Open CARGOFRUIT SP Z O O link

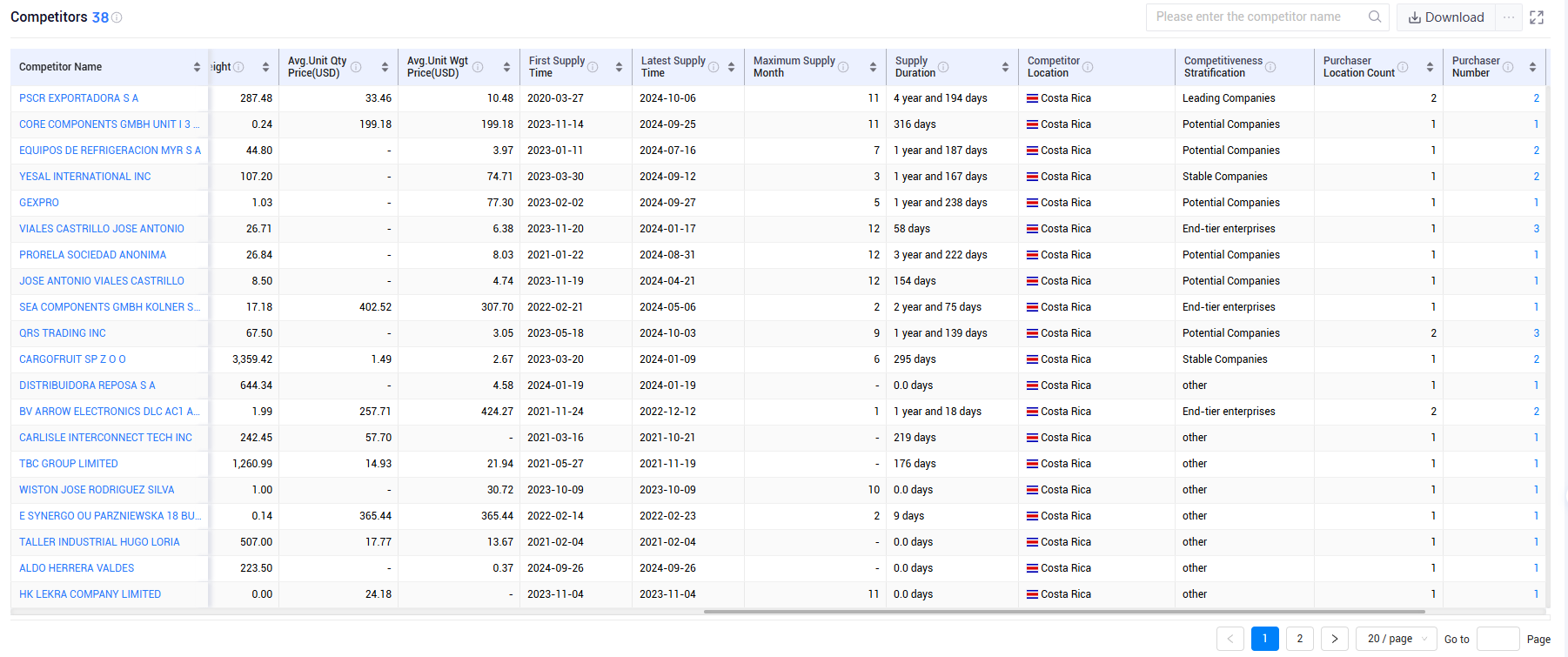[x=72, y=359]
